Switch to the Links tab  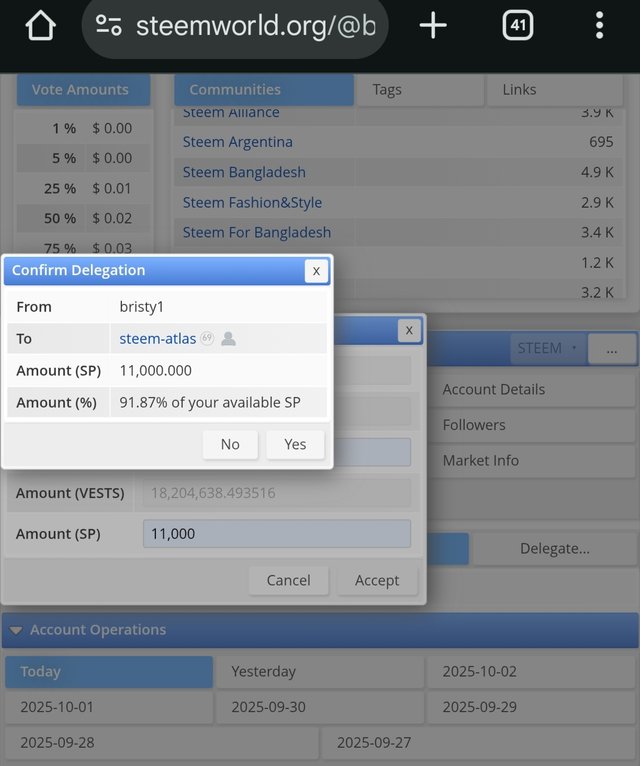tap(555, 90)
